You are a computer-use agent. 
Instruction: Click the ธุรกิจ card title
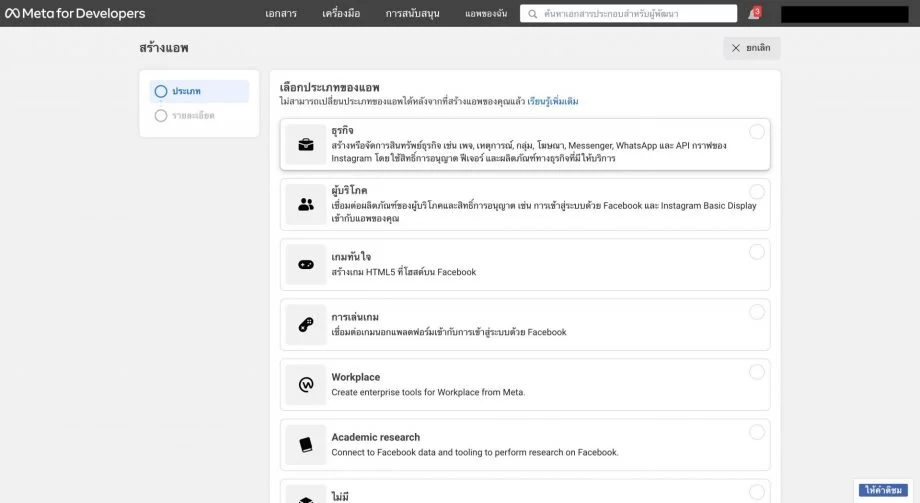coord(342,131)
